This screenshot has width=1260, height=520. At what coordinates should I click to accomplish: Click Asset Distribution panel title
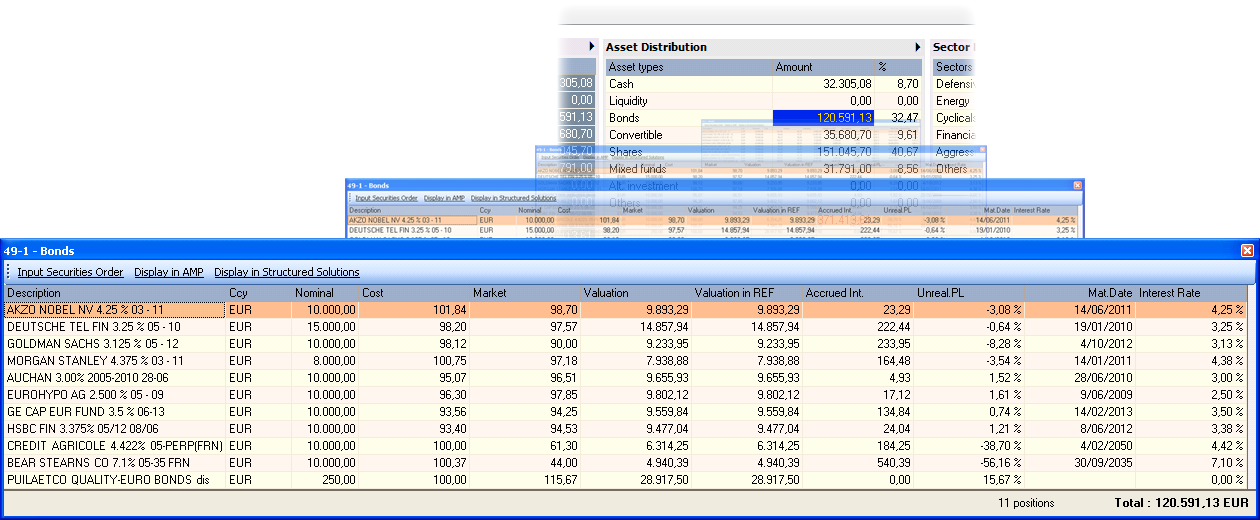[656, 47]
